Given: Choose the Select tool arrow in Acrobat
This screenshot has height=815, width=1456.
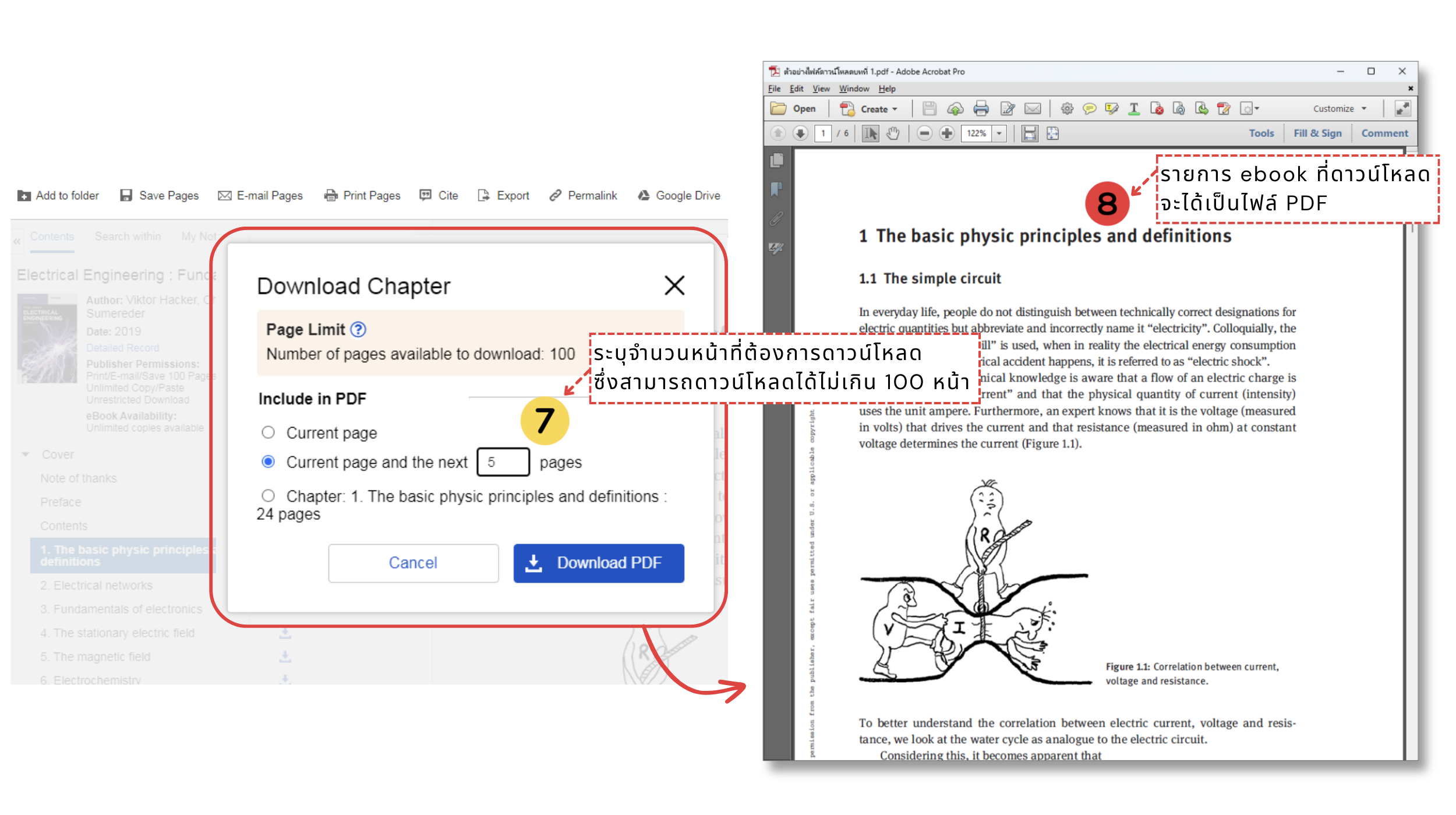Looking at the screenshot, I should click(x=870, y=133).
